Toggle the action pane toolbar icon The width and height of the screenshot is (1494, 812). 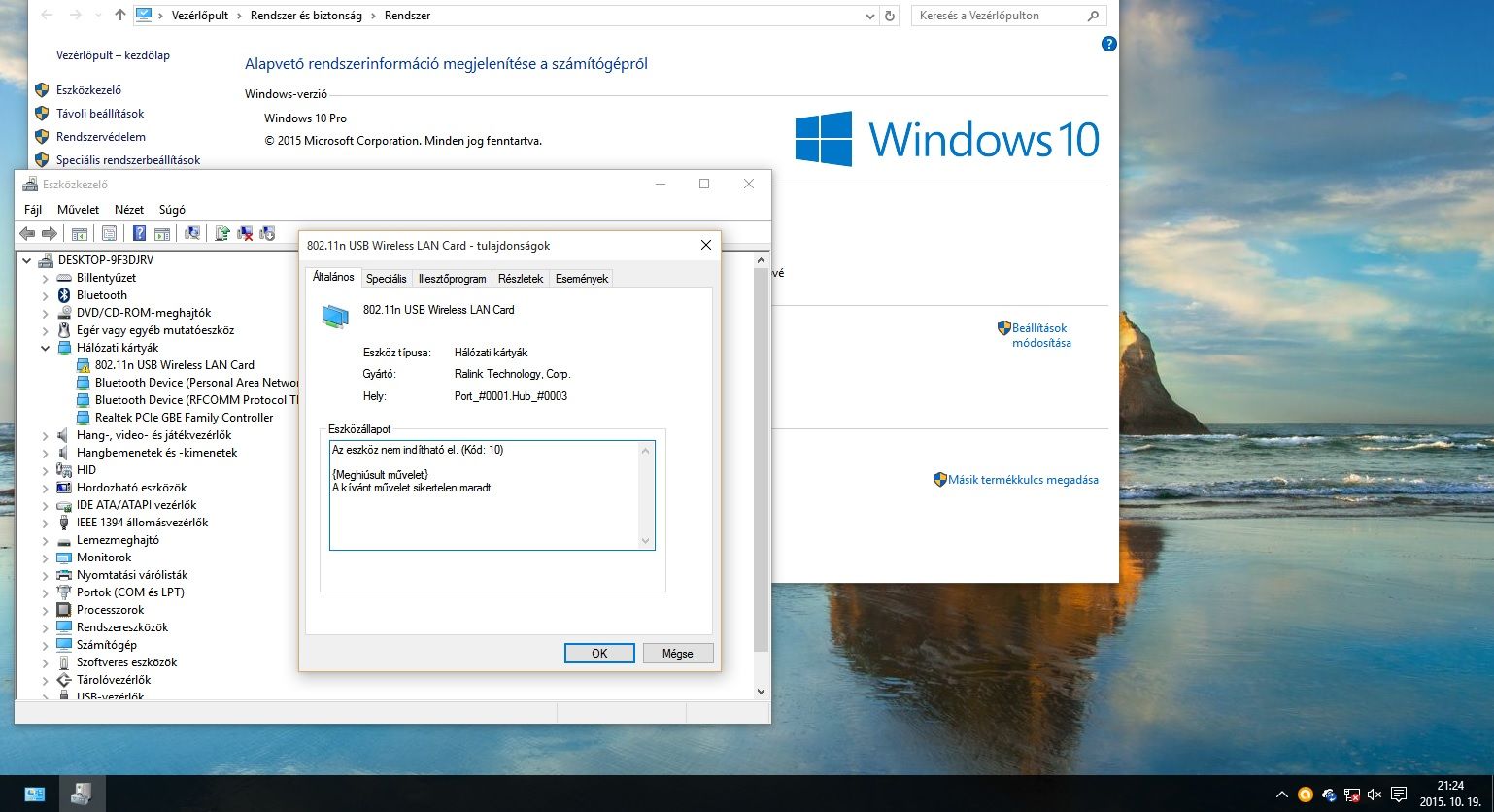[162, 233]
